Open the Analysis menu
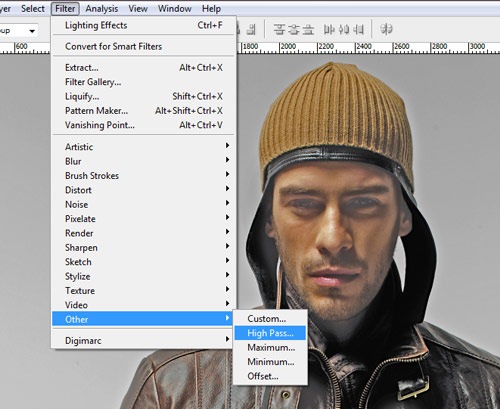This screenshot has height=409, width=500. coord(102,8)
